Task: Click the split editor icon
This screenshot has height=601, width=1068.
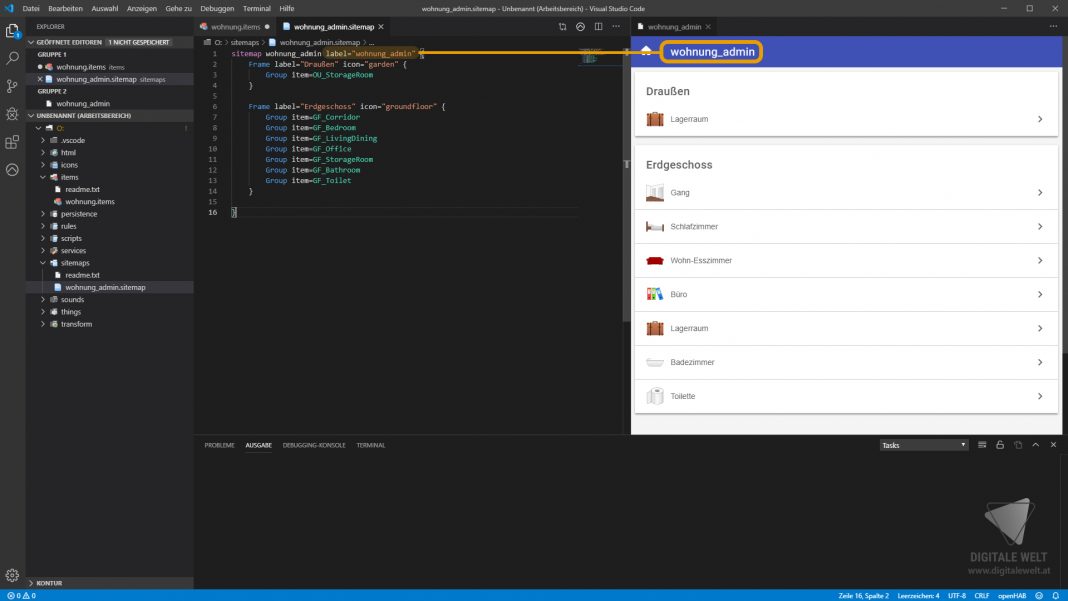Action: coord(598,27)
